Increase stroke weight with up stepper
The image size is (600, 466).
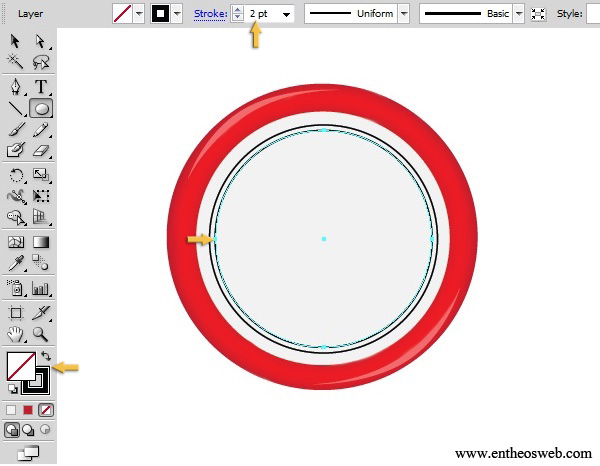pos(237,10)
